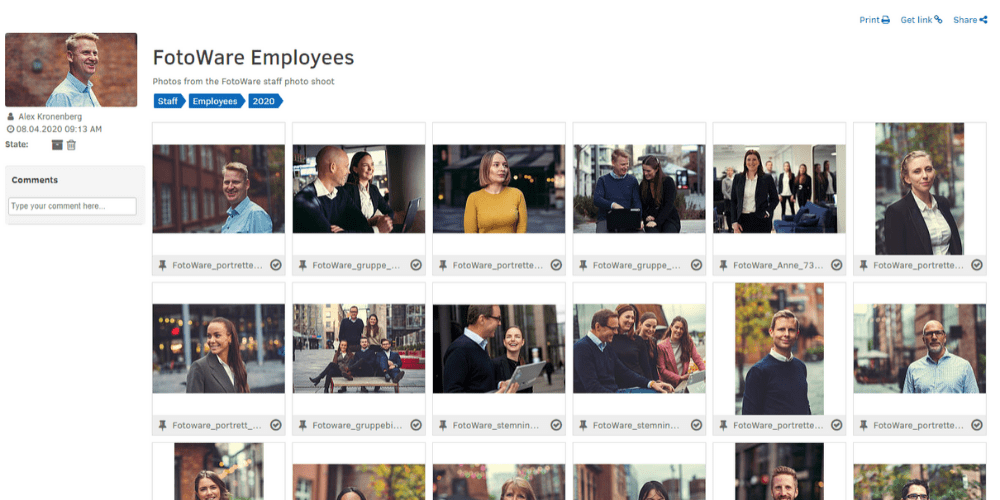
Task: Click the Fotoware_gruppebi file name
Action: tap(357, 425)
